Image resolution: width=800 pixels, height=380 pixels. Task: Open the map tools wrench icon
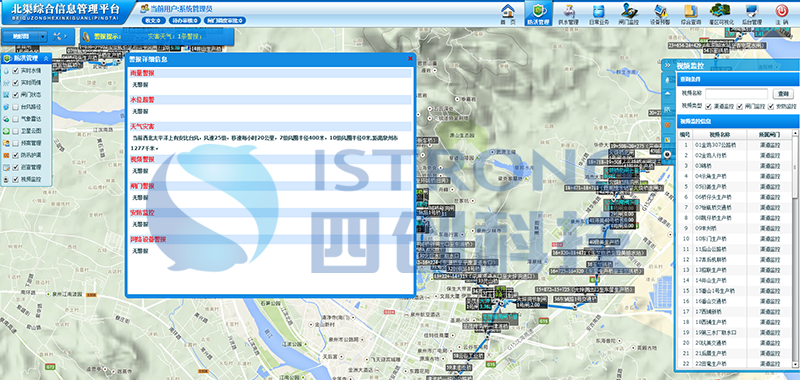(58, 36)
